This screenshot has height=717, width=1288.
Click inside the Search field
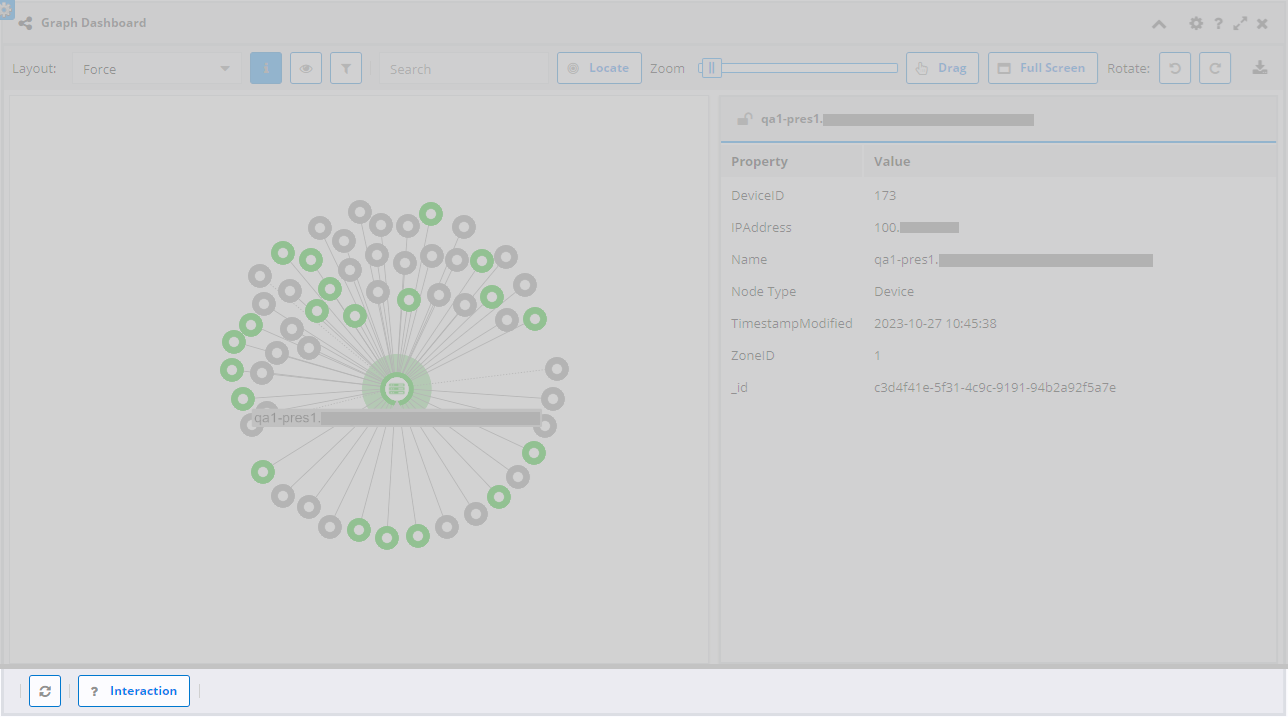[x=463, y=68]
